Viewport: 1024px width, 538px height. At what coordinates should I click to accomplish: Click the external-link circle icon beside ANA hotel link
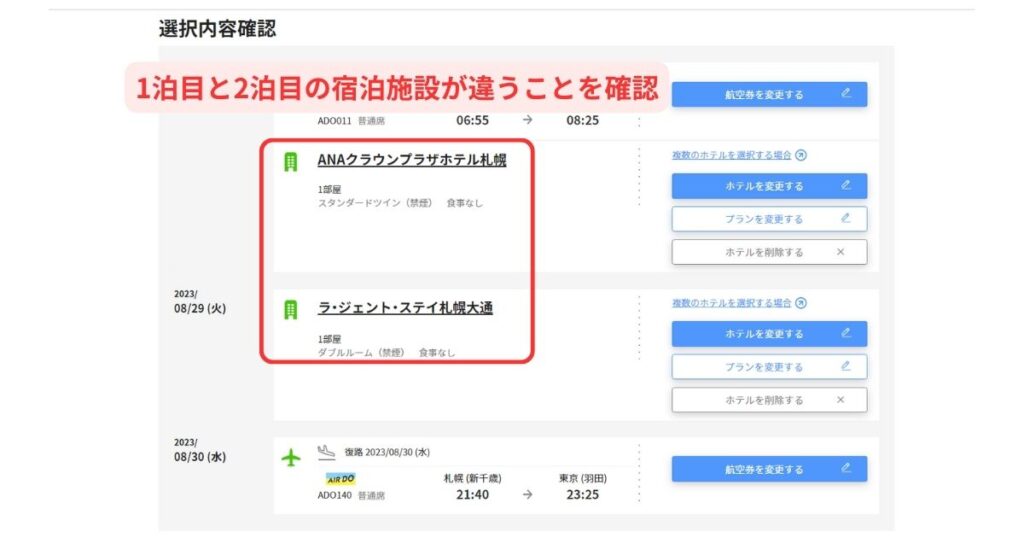point(801,155)
